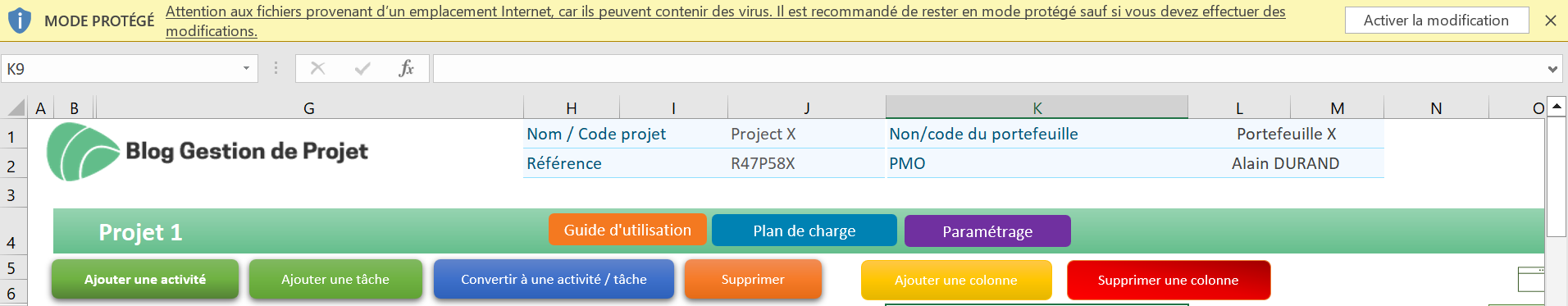Go to the Plan de charge sheet button

point(805,231)
